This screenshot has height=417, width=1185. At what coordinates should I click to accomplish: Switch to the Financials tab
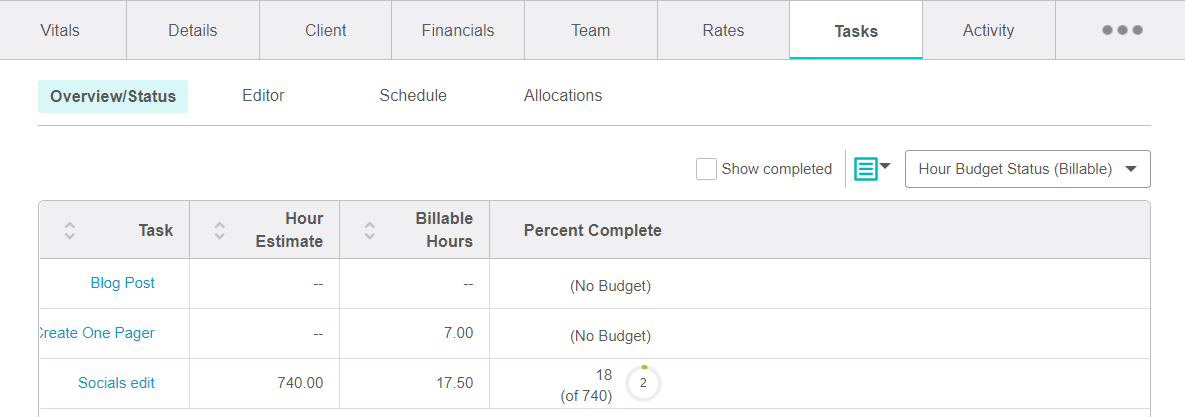coord(458,30)
